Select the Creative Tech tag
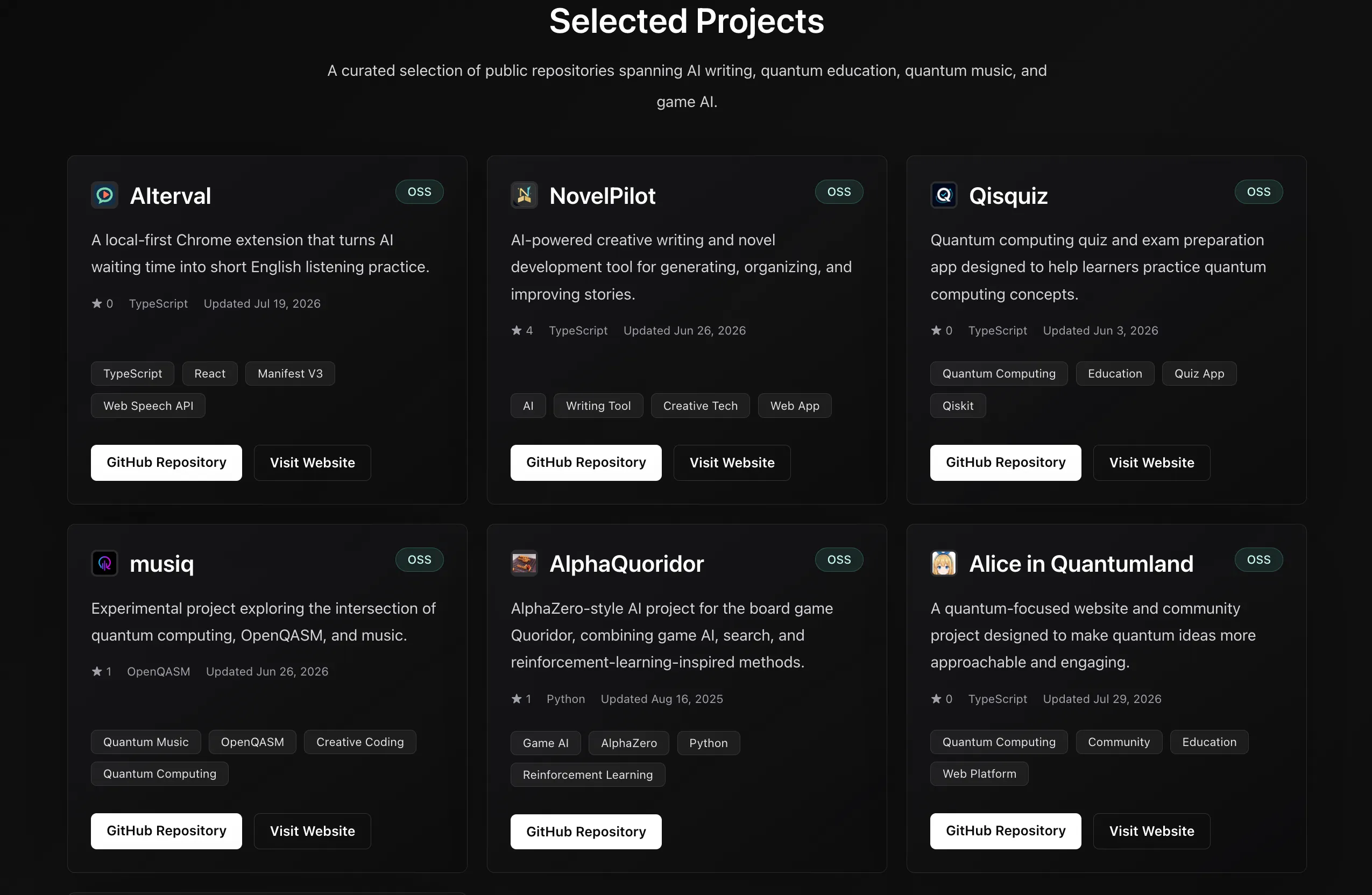 (x=701, y=406)
